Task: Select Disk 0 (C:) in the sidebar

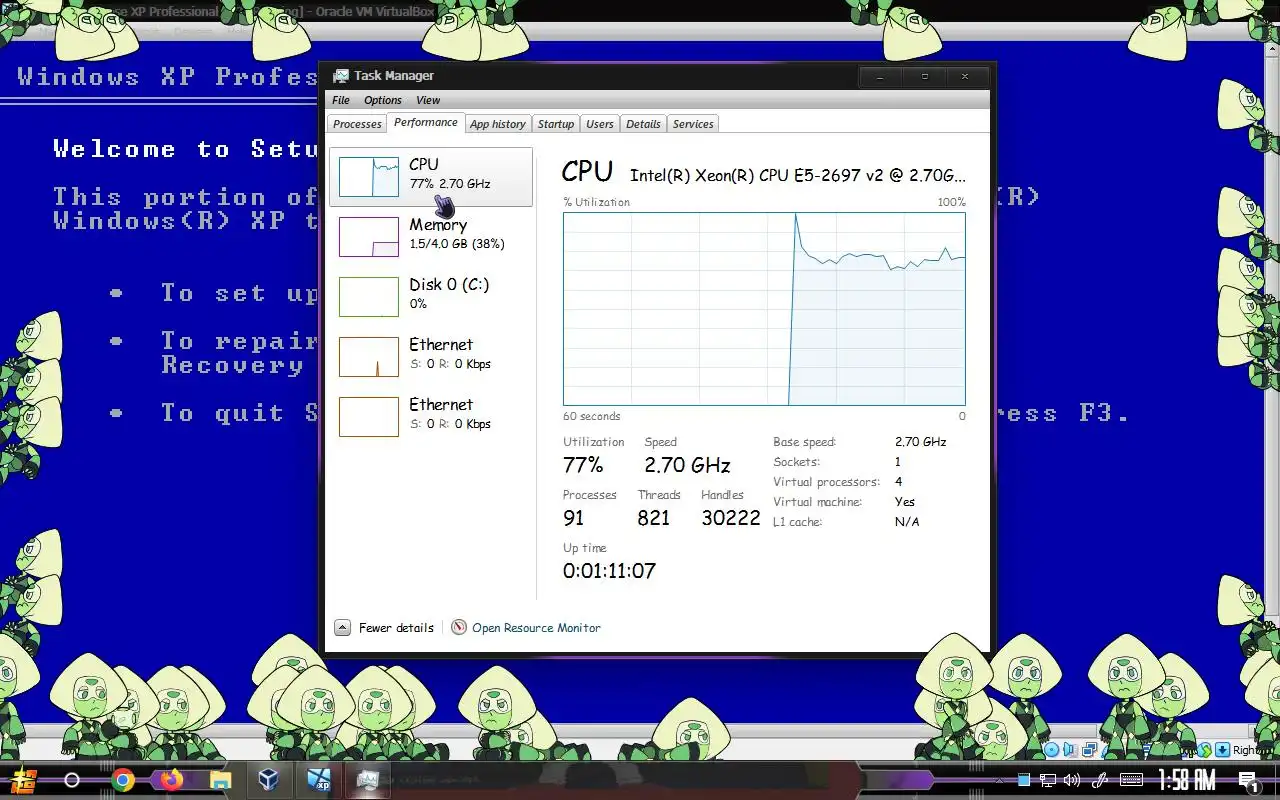Action: pos(431,296)
